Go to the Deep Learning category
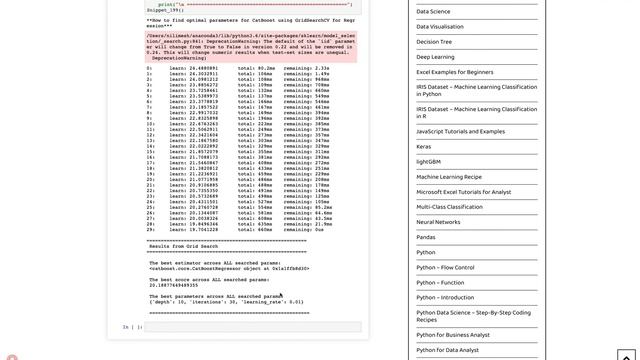The height and width of the screenshot is (360, 640). point(435,57)
